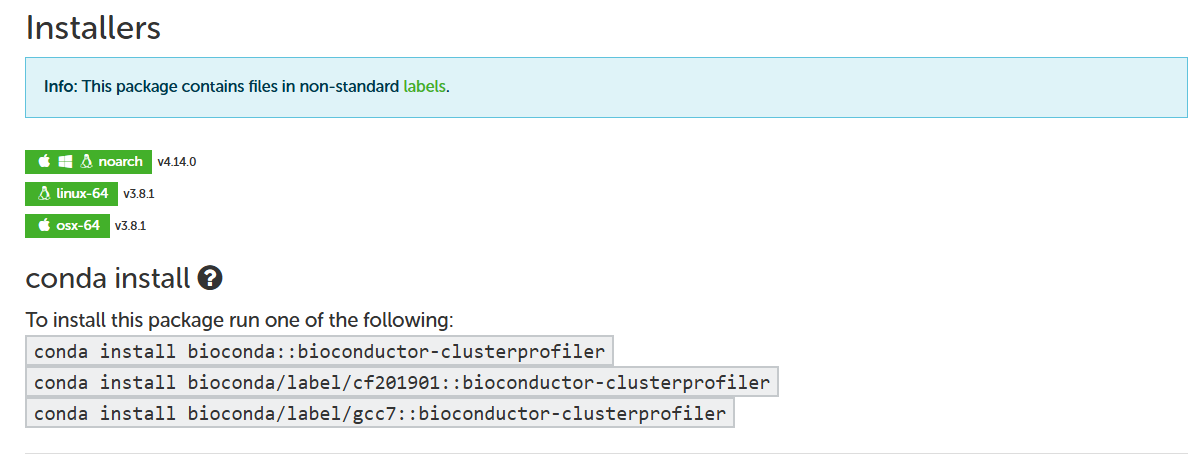Click the v3.8.1 version beside osx-64

[131, 225]
